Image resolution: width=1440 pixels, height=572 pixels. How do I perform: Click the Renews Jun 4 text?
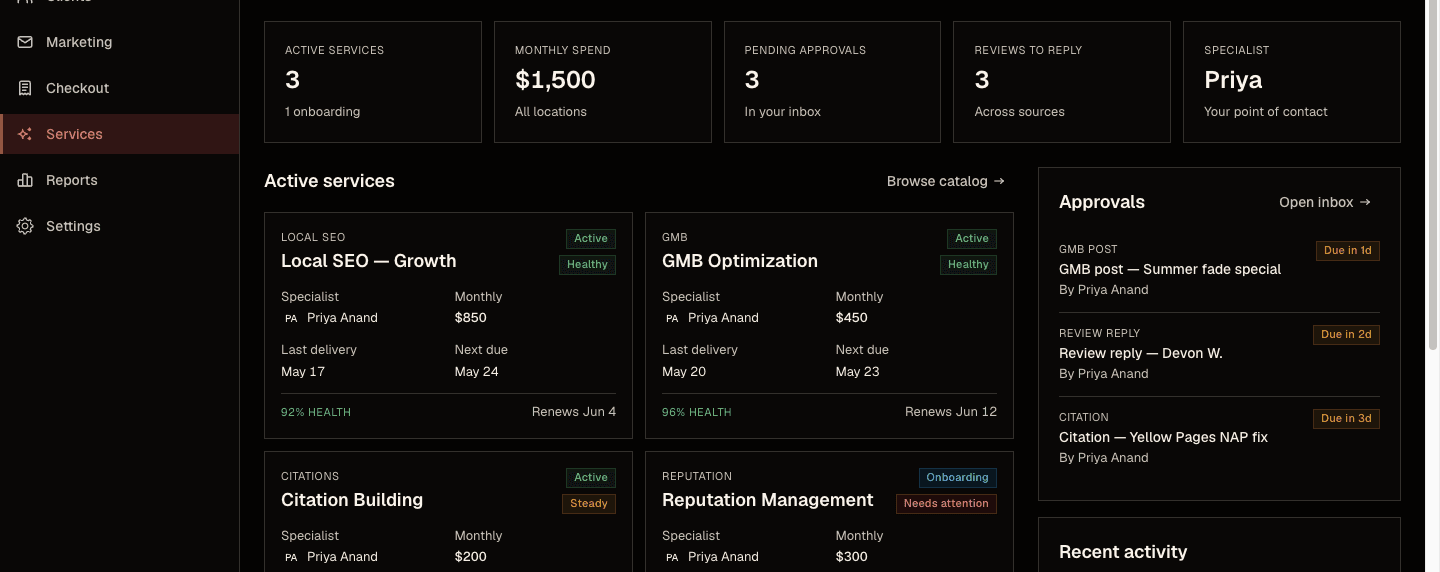coord(574,412)
